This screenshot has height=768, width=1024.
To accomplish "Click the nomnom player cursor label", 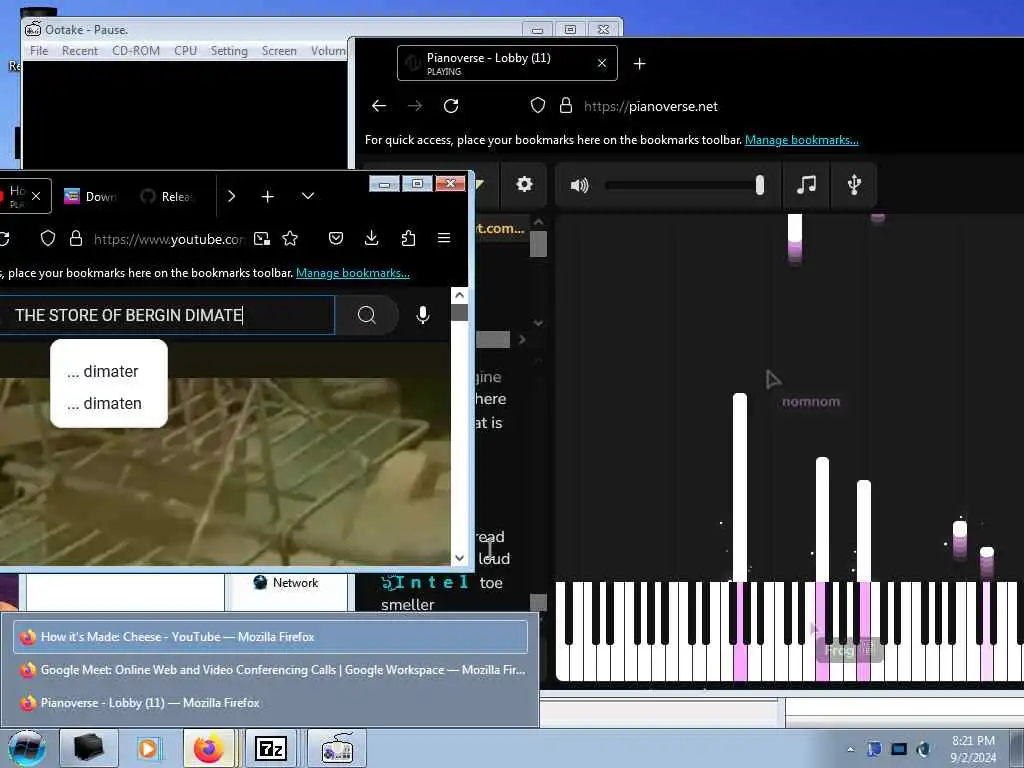I will [x=811, y=402].
